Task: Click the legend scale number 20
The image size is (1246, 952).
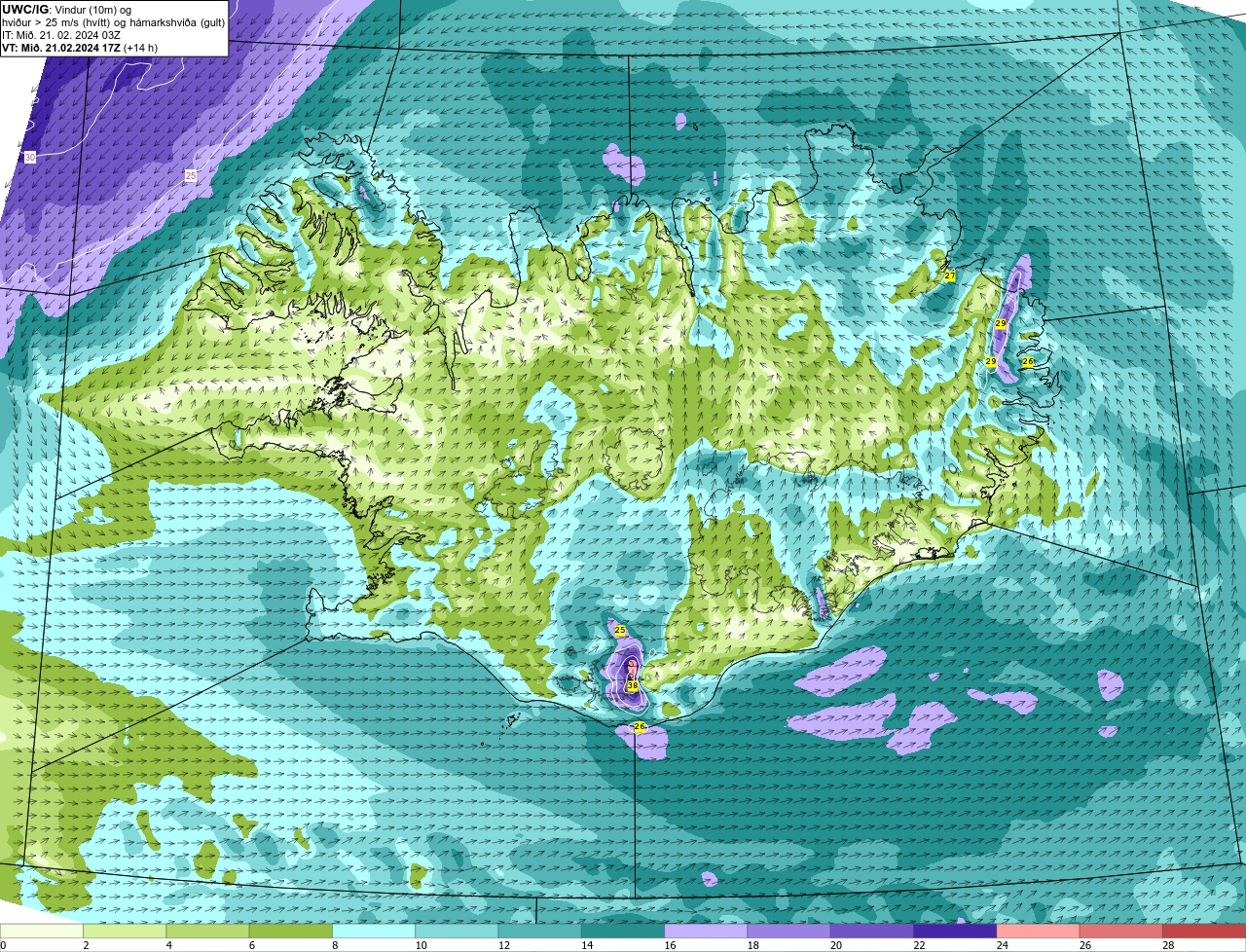Action: click(x=836, y=945)
